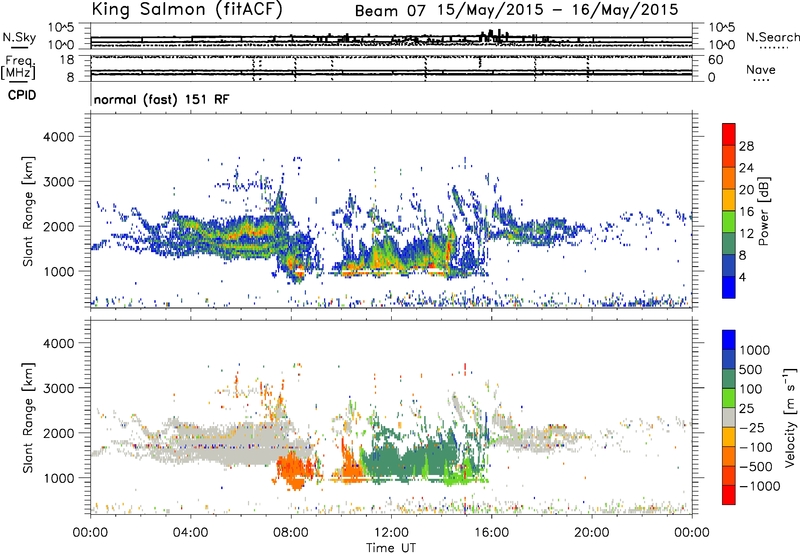
Task: Click the 16 label on the power colorbar
Action: [x=746, y=212]
